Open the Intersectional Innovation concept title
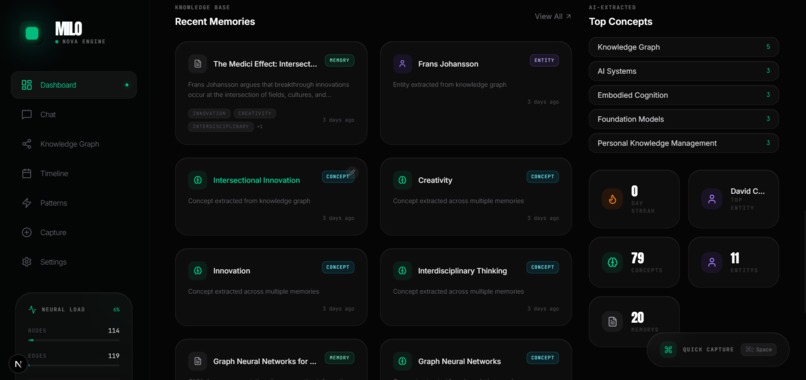The image size is (806, 380). pos(257,180)
